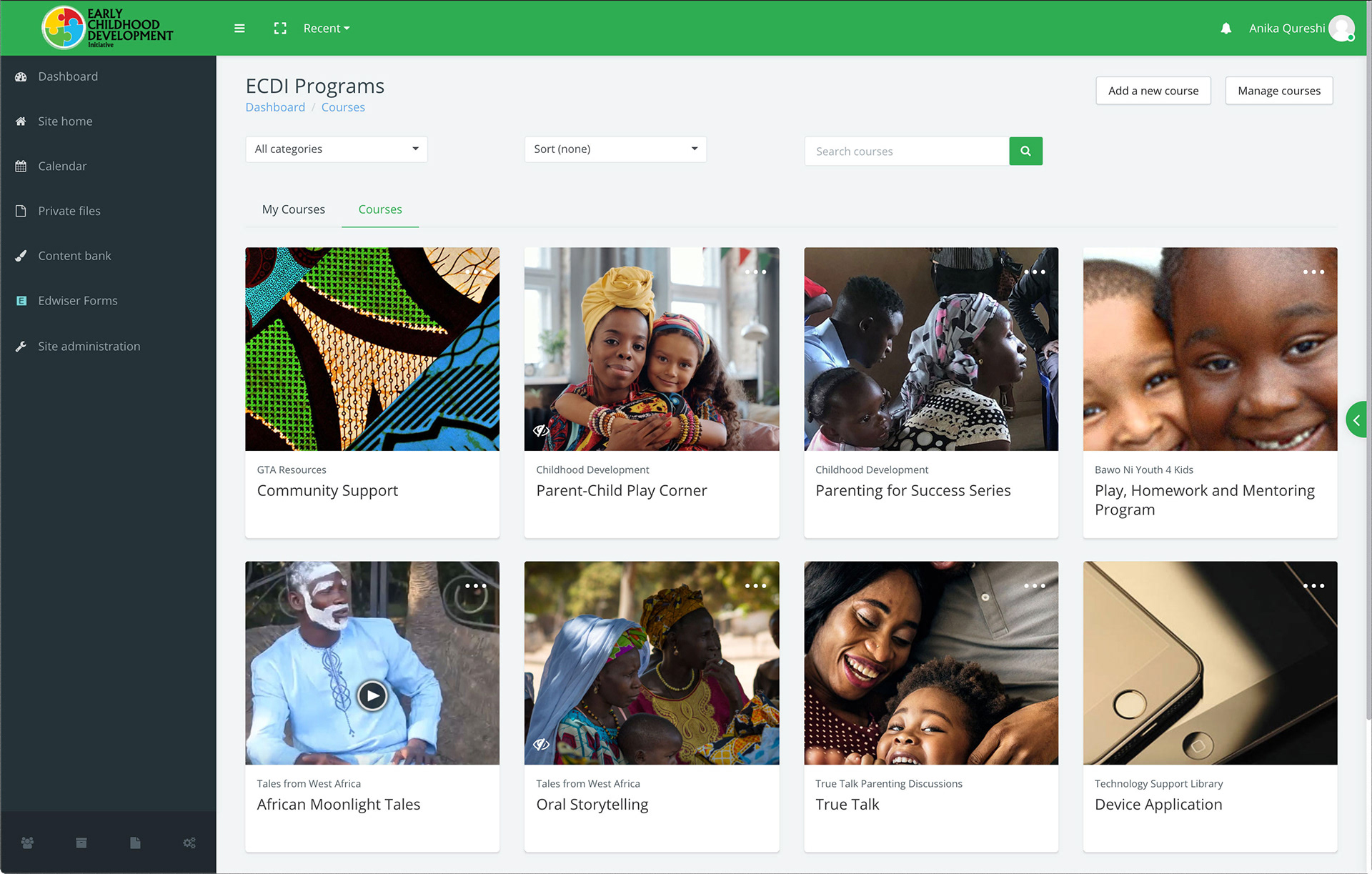This screenshot has height=874, width=1372.
Task: Open the Community Support course title
Action: 327,491
